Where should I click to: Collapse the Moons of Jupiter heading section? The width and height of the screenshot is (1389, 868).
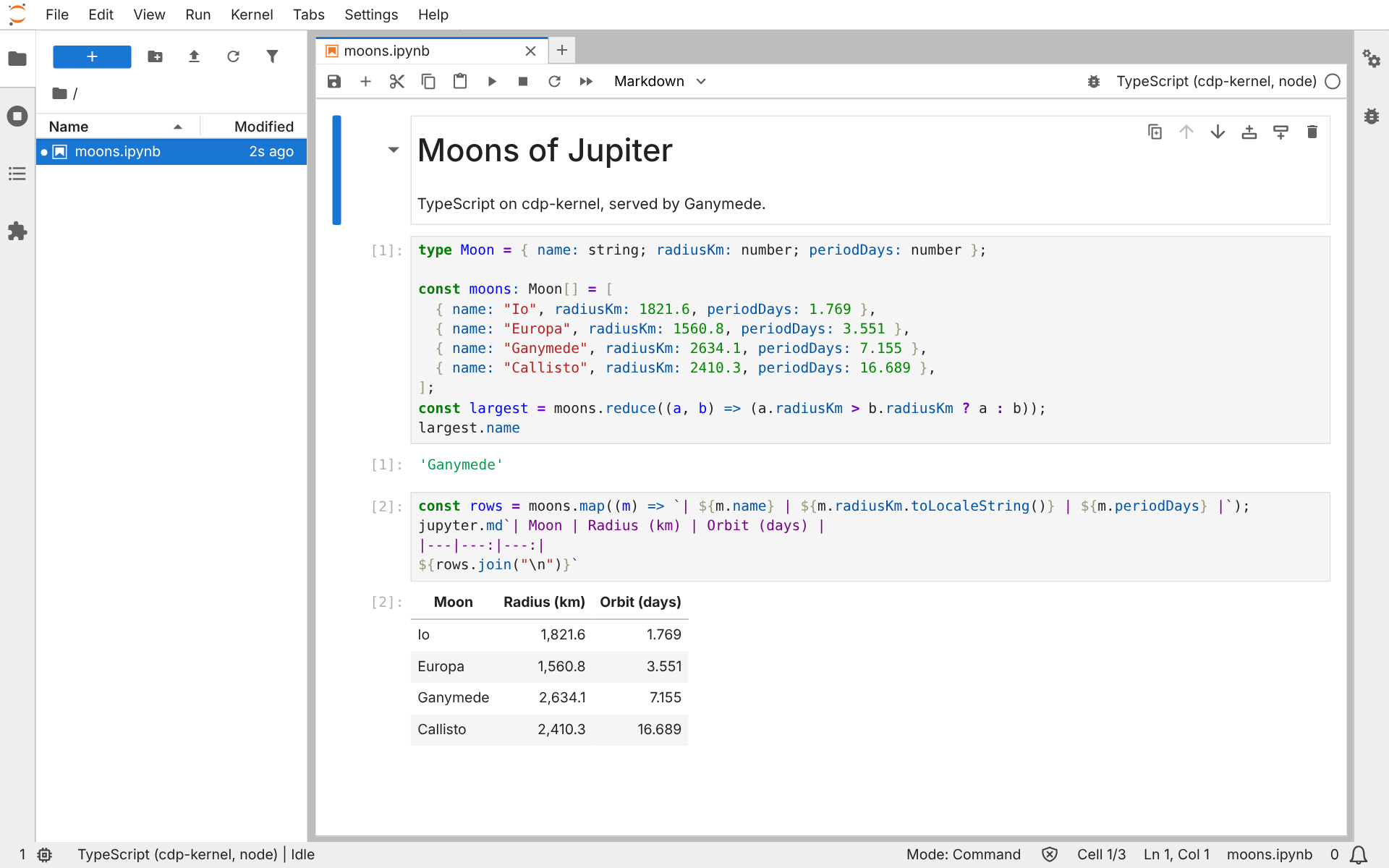click(x=394, y=150)
